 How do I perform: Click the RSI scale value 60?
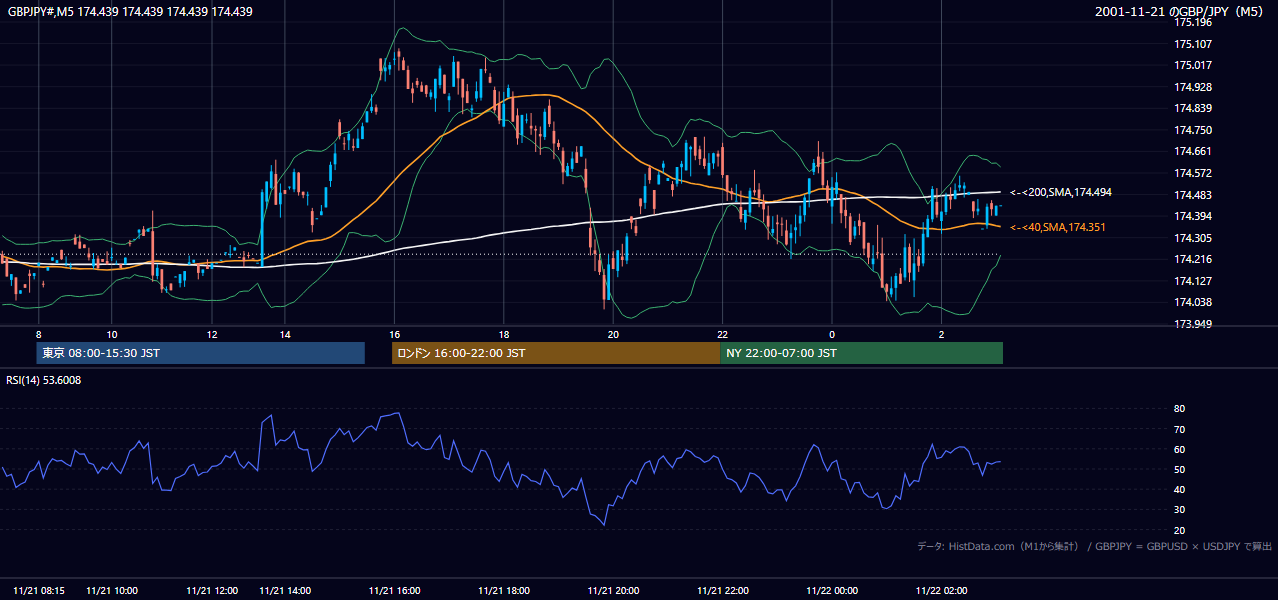coord(1180,449)
